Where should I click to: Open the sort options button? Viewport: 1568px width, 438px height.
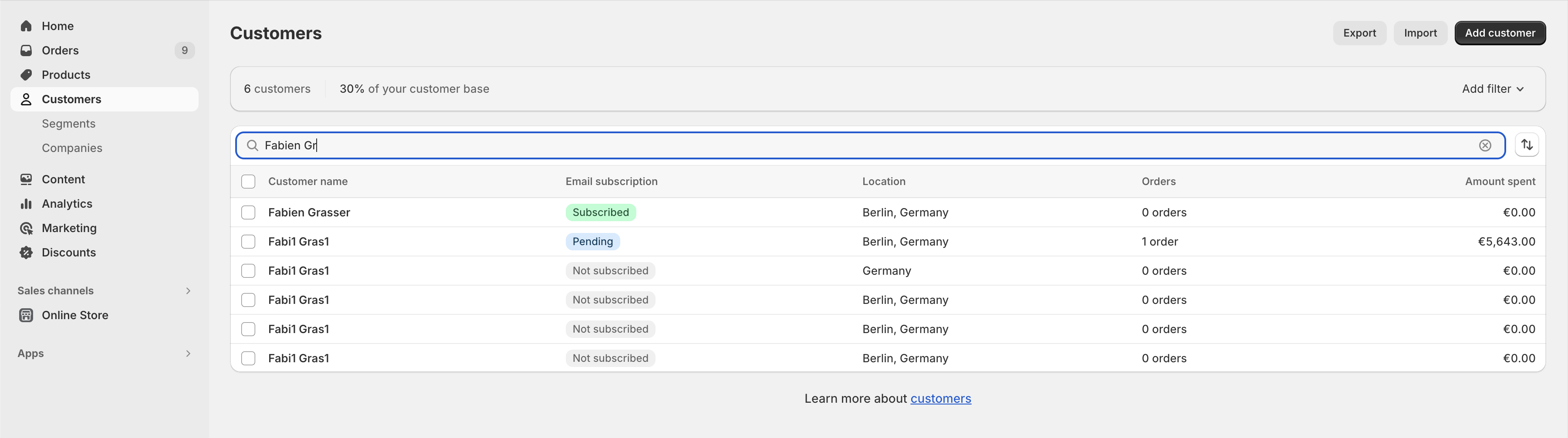(1527, 145)
